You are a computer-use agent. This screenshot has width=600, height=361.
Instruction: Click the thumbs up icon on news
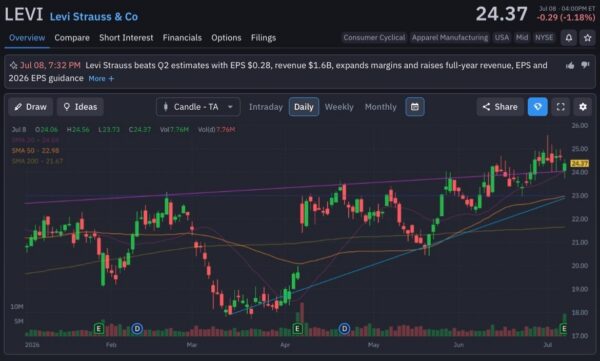[570, 65]
